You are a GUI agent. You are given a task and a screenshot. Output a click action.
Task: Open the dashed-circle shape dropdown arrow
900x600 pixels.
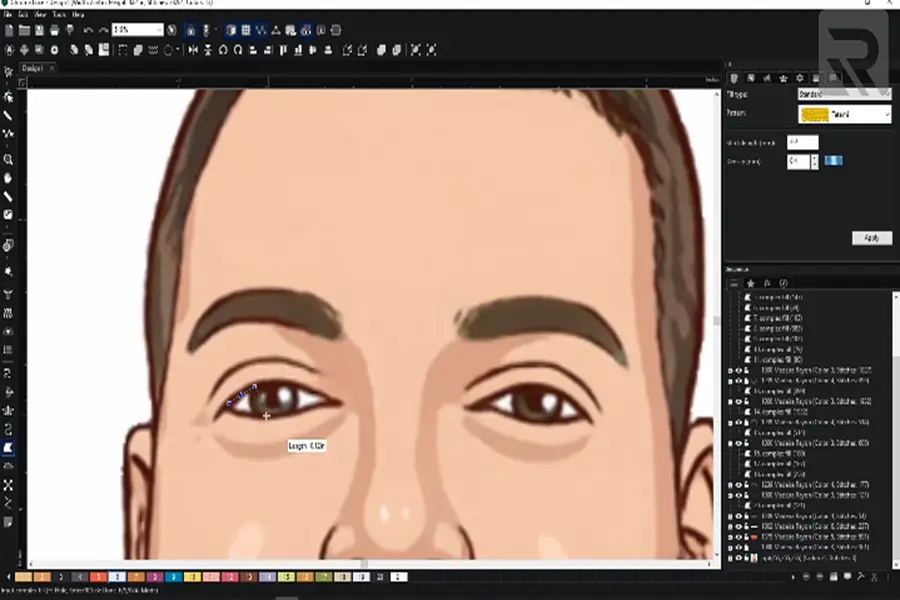pyautogui.click(x=177, y=51)
